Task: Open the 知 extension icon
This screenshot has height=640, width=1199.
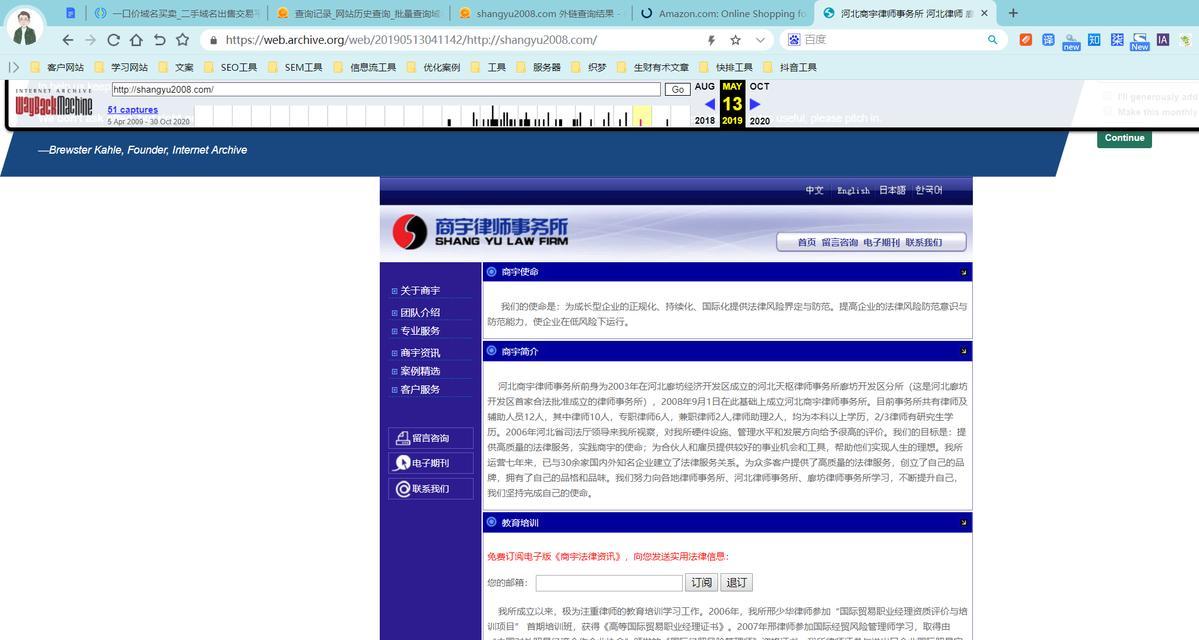Action: click(x=1094, y=40)
